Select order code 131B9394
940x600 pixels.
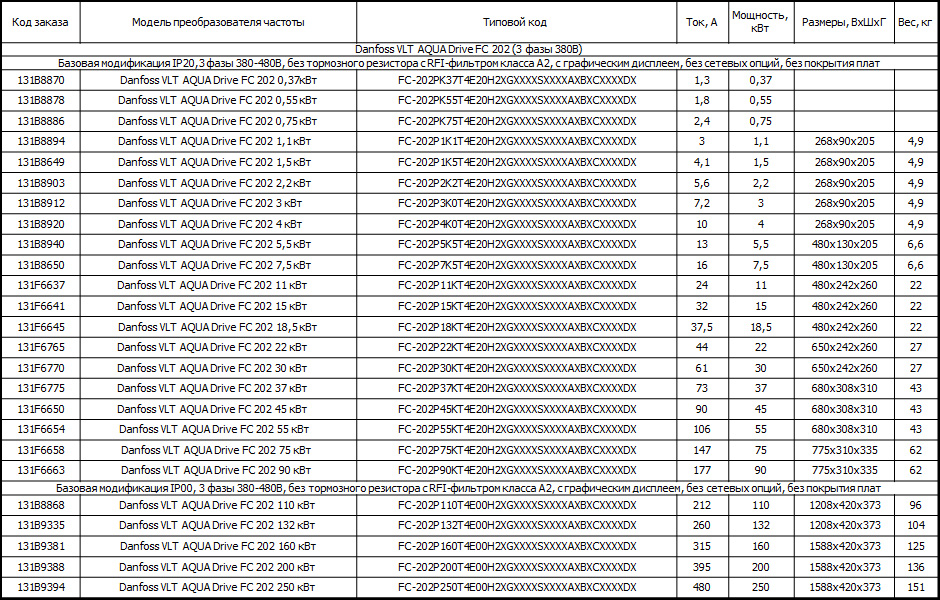(x=41, y=587)
